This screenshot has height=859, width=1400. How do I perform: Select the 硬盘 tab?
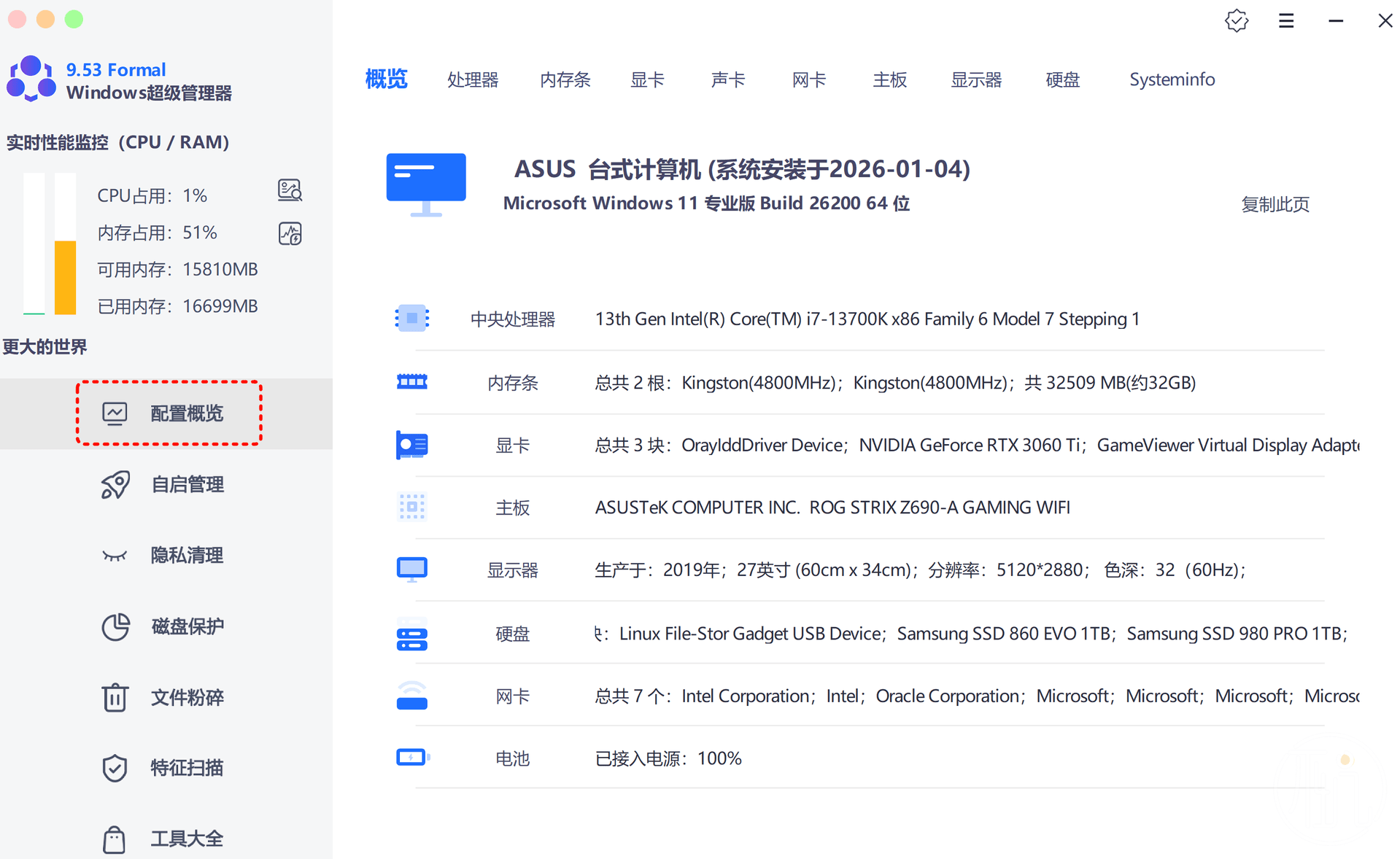coord(1062,79)
